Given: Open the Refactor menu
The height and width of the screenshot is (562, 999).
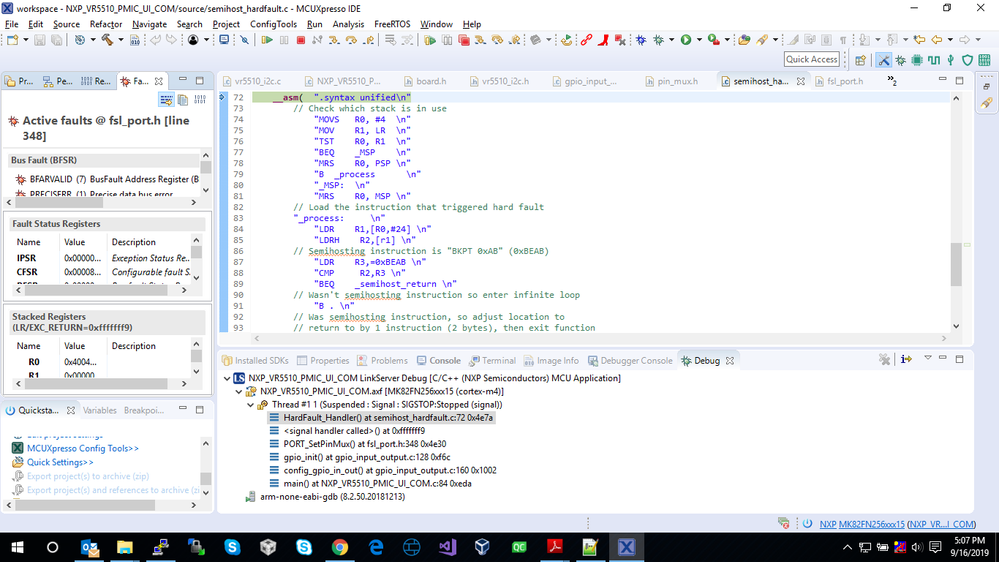Looking at the screenshot, I should (x=106, y=24).
